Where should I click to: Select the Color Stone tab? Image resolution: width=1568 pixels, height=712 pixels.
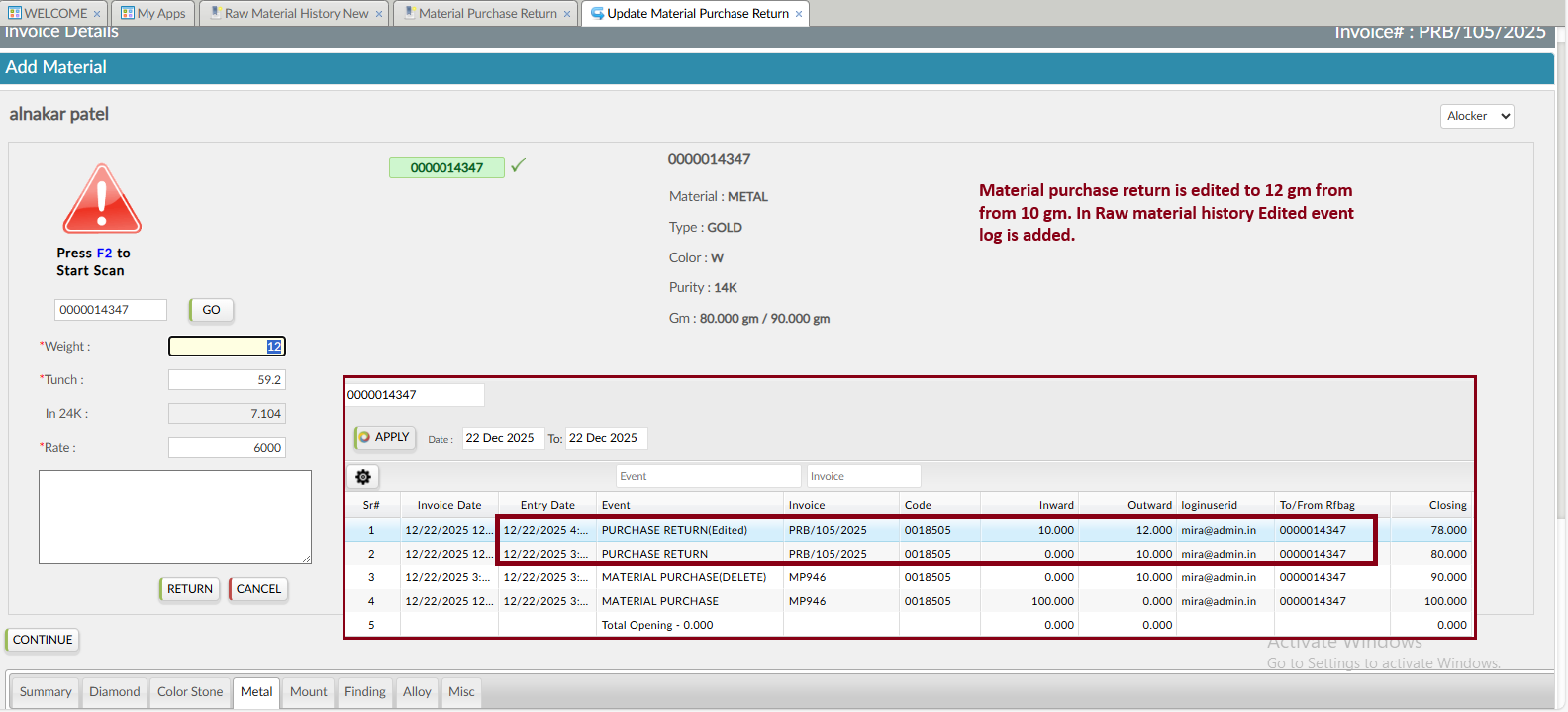tap(190, 692)
